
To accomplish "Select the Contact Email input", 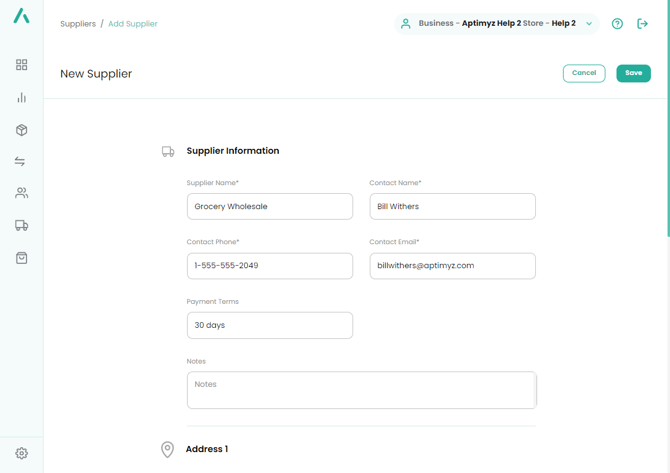I will coord(452,266).
